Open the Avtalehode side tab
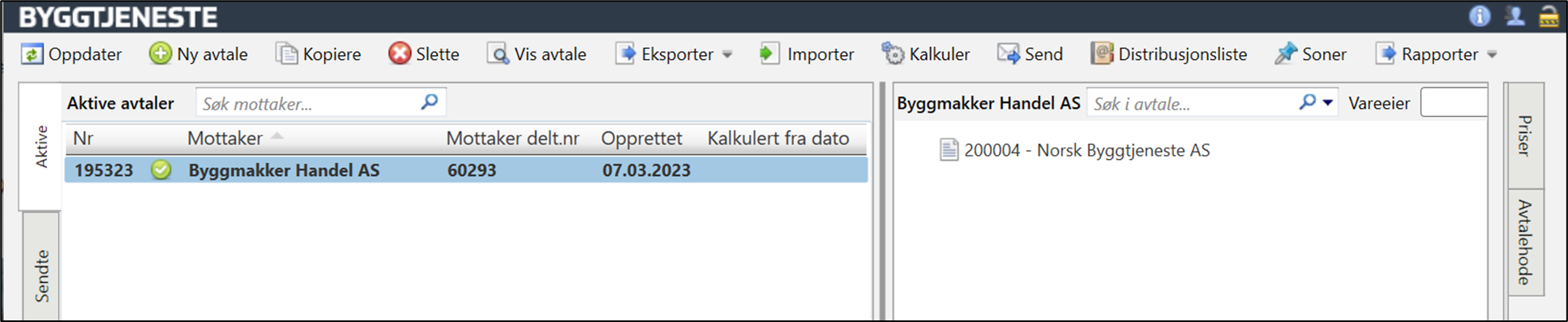 tap(1524, 242)
